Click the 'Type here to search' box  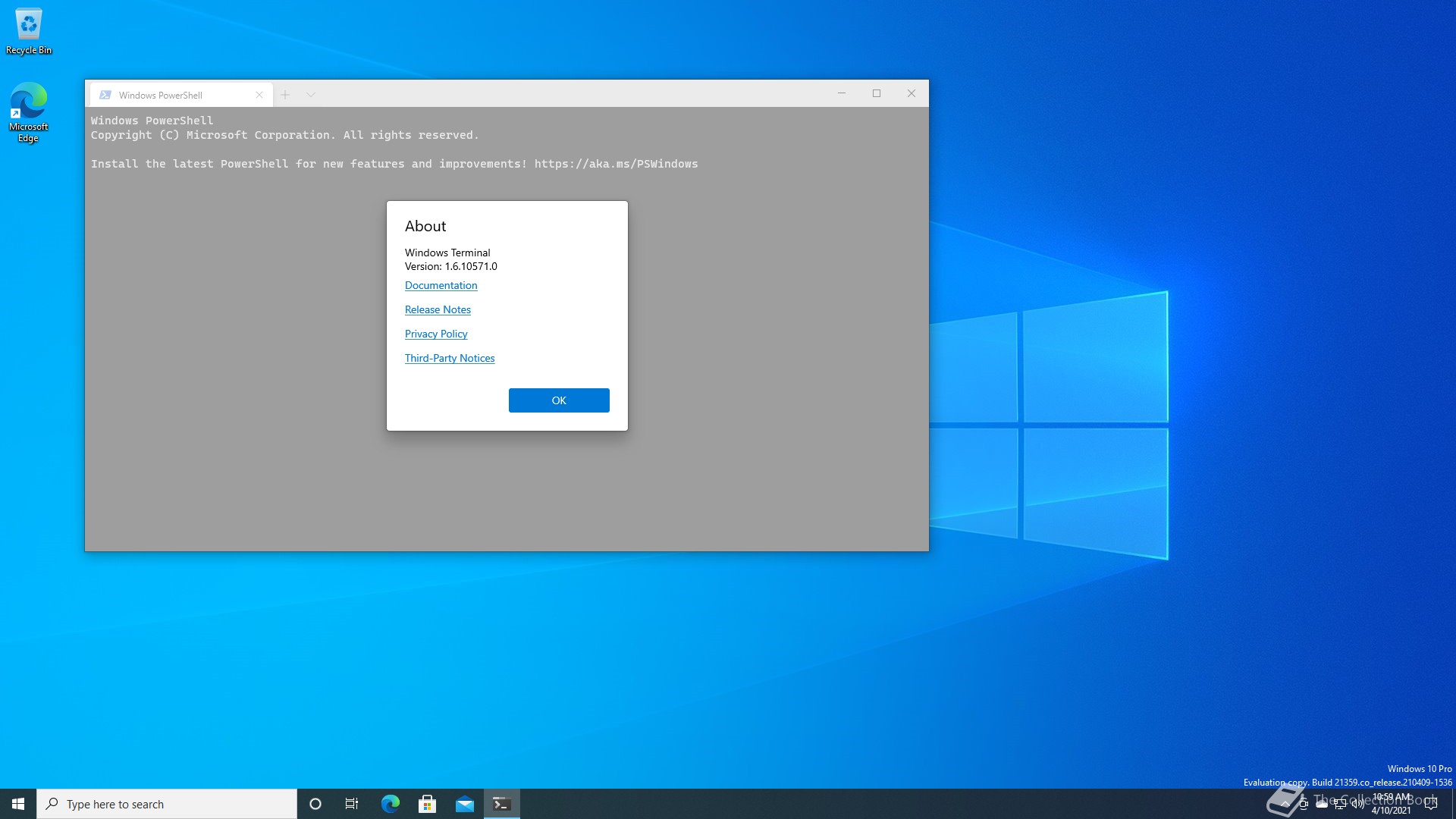point(167,804)
